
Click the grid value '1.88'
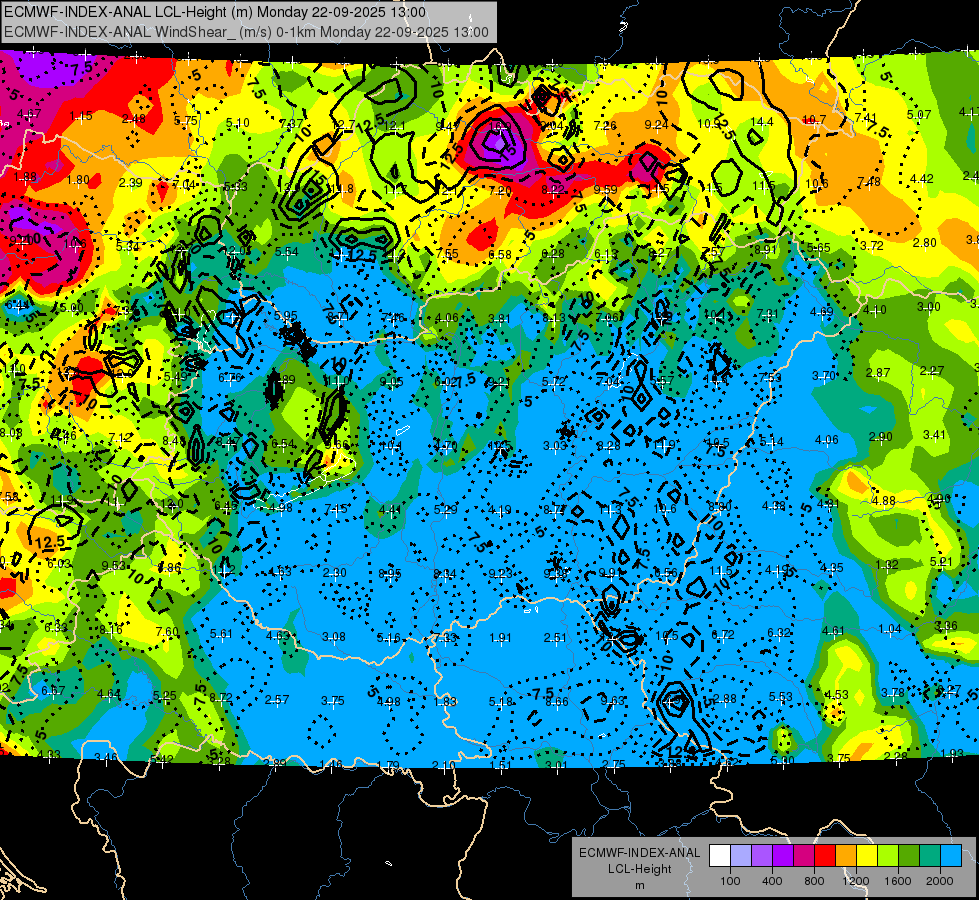tap(25, 177)
